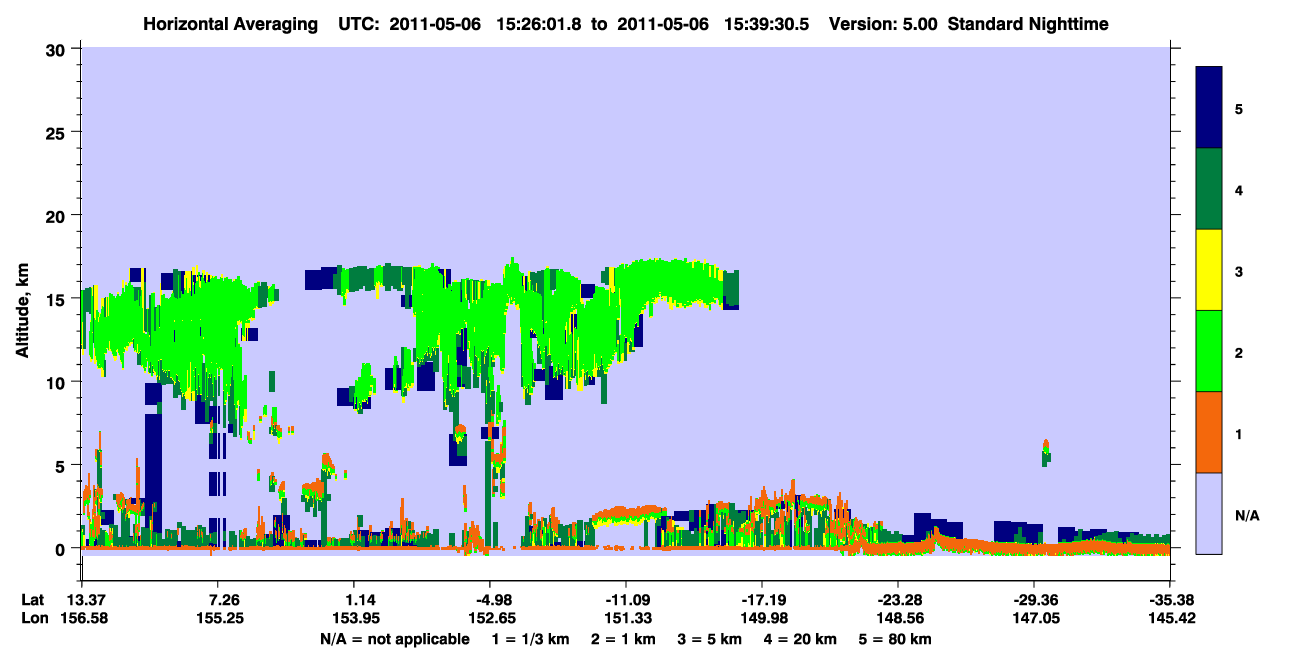This screenshot has height=667, width=1300.
Task: Click the isolated orange-green feature near 6 km altitude
Action: click(1046, 452)
